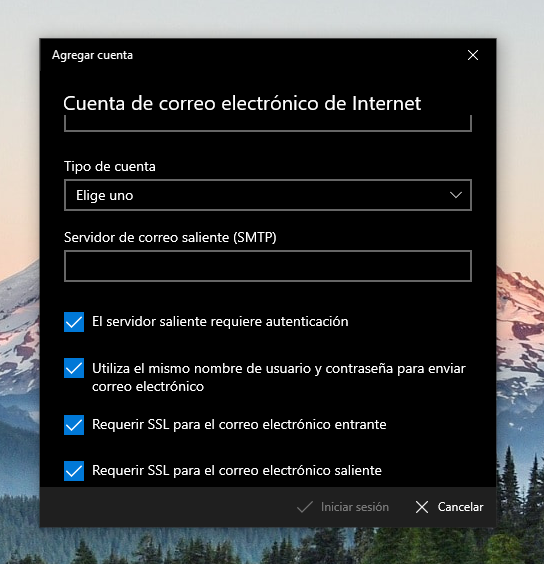Click the checkmark icon beside Iniciar sesión
This screenshot has height=564, width=544.
(305, 507)
